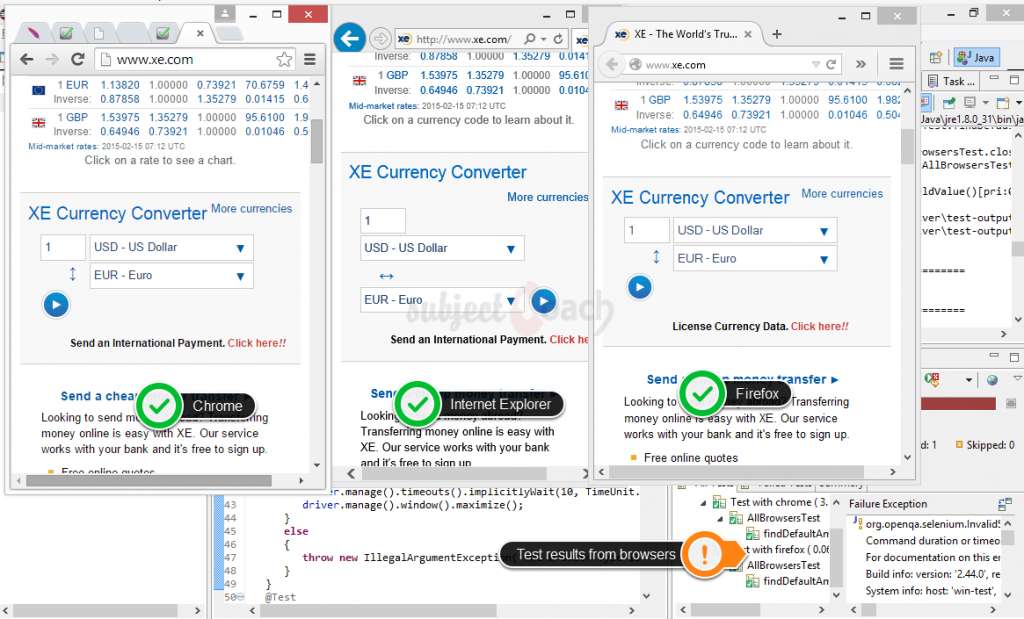
Task: Click 'More currencies' link in Firefox
Action: (842, 194)
